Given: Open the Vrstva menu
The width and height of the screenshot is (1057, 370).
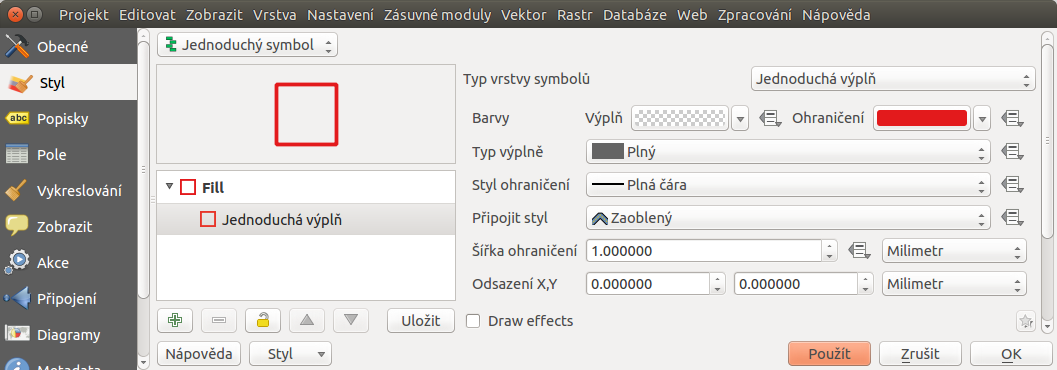Looking at the screenshot, I should [x=274, y=14].
